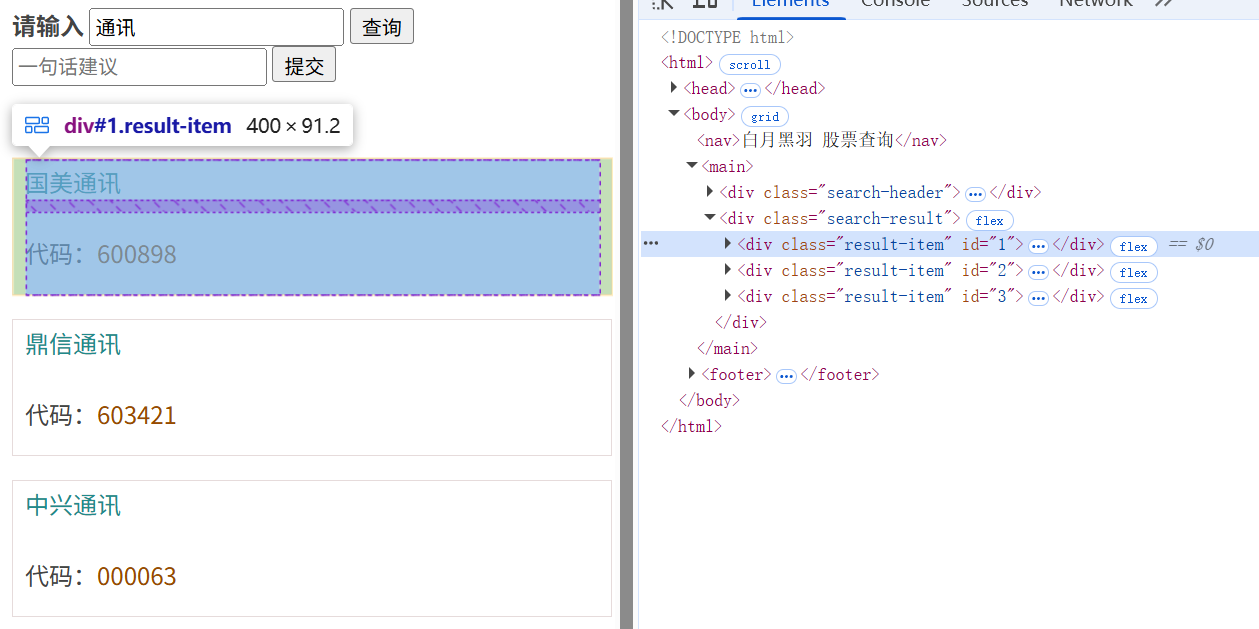The width and height of the screenshot is (1259, 629).
Task: Click the 国美通讯 result title
Action: tap(73, 183)
